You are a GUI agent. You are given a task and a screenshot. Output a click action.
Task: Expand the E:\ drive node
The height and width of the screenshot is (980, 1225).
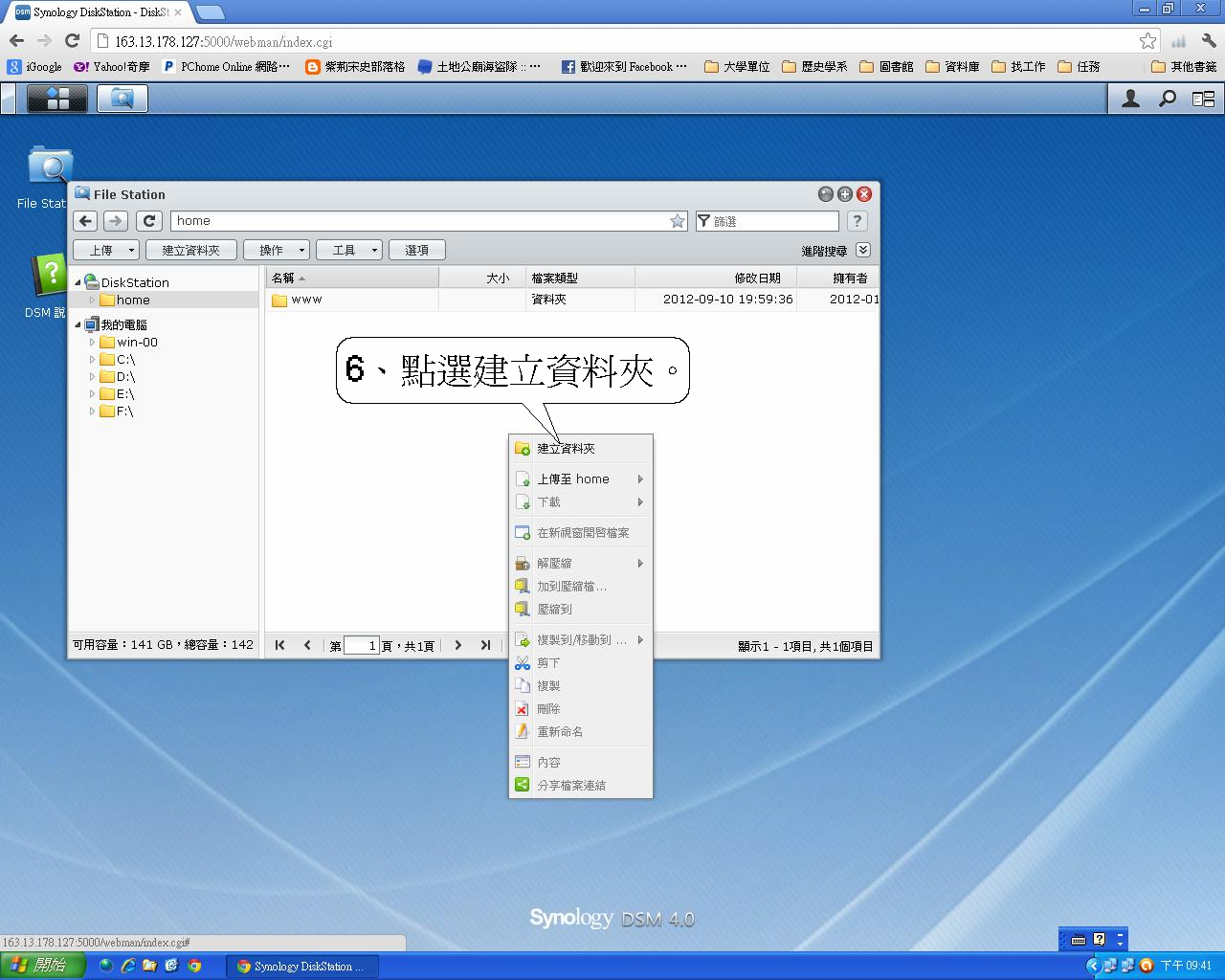click(92, 393)
